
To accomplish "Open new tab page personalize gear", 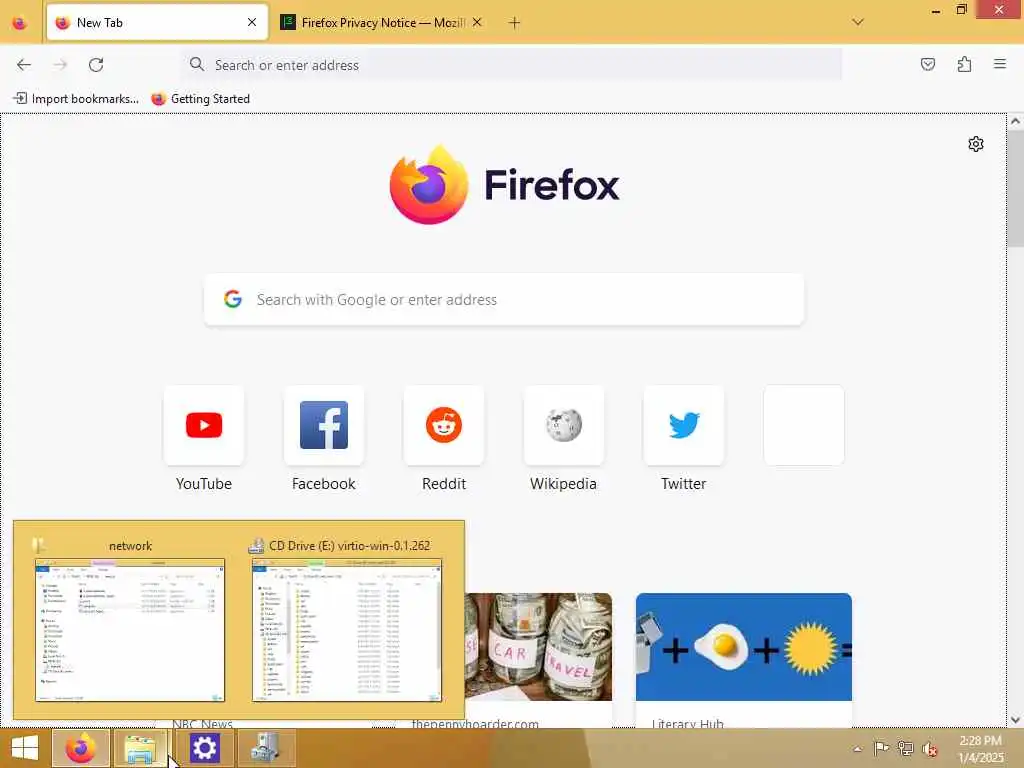I will tap(976, 144).
